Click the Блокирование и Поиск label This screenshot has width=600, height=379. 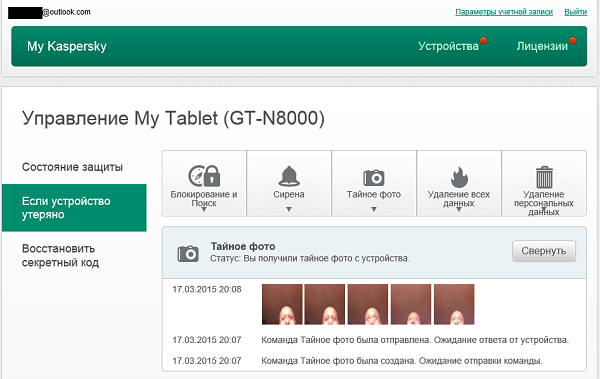pyautogui.click(x=204, y=199)
